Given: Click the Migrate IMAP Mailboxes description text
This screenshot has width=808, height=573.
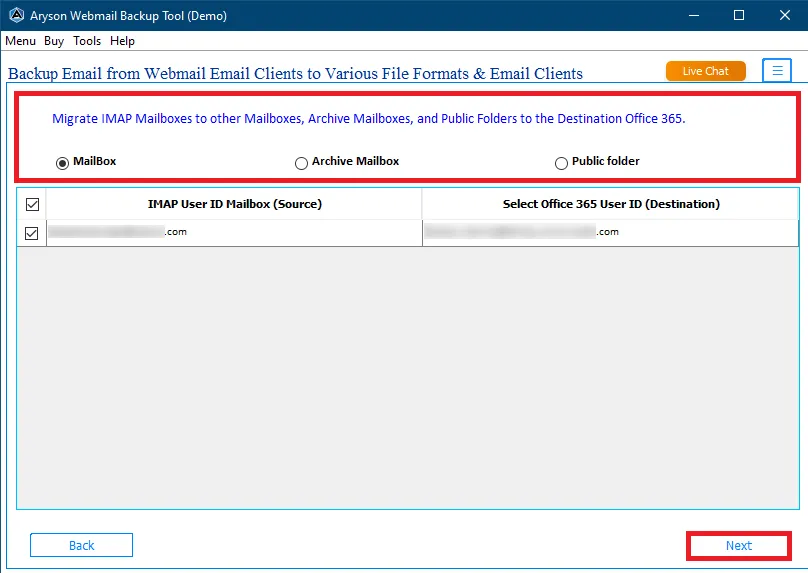Looking at the screenshot, I should click(368, 119).
